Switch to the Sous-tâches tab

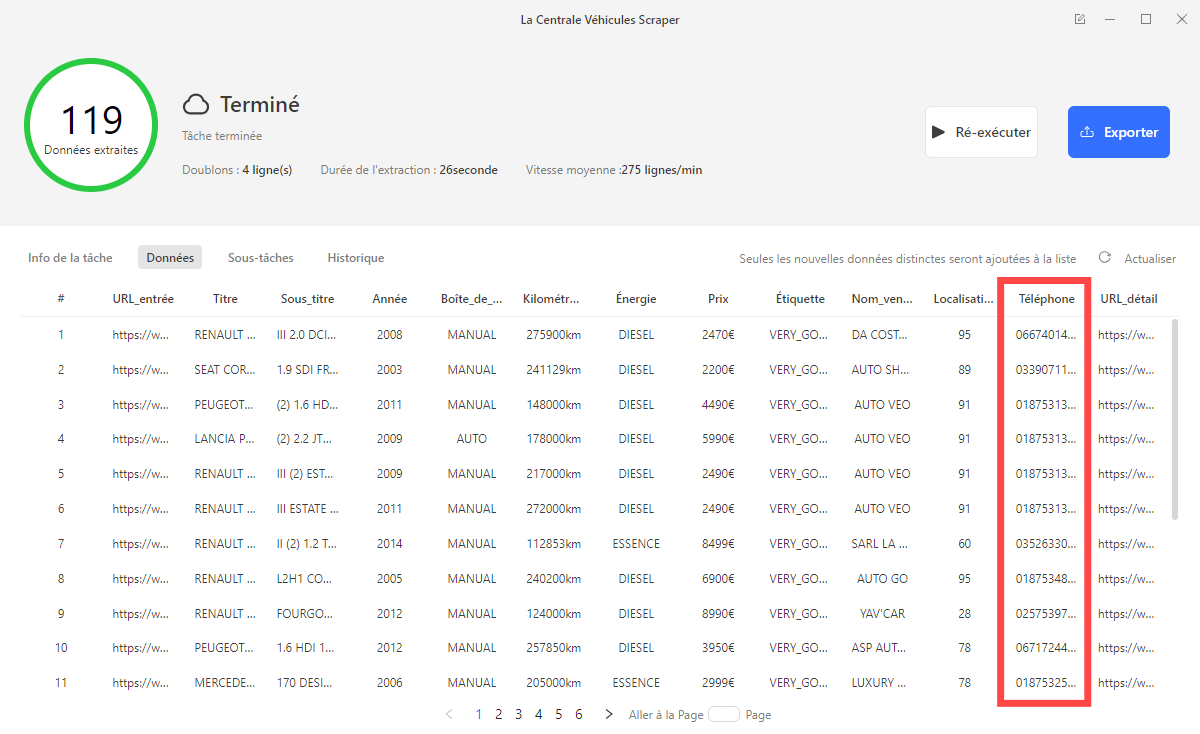261,258
